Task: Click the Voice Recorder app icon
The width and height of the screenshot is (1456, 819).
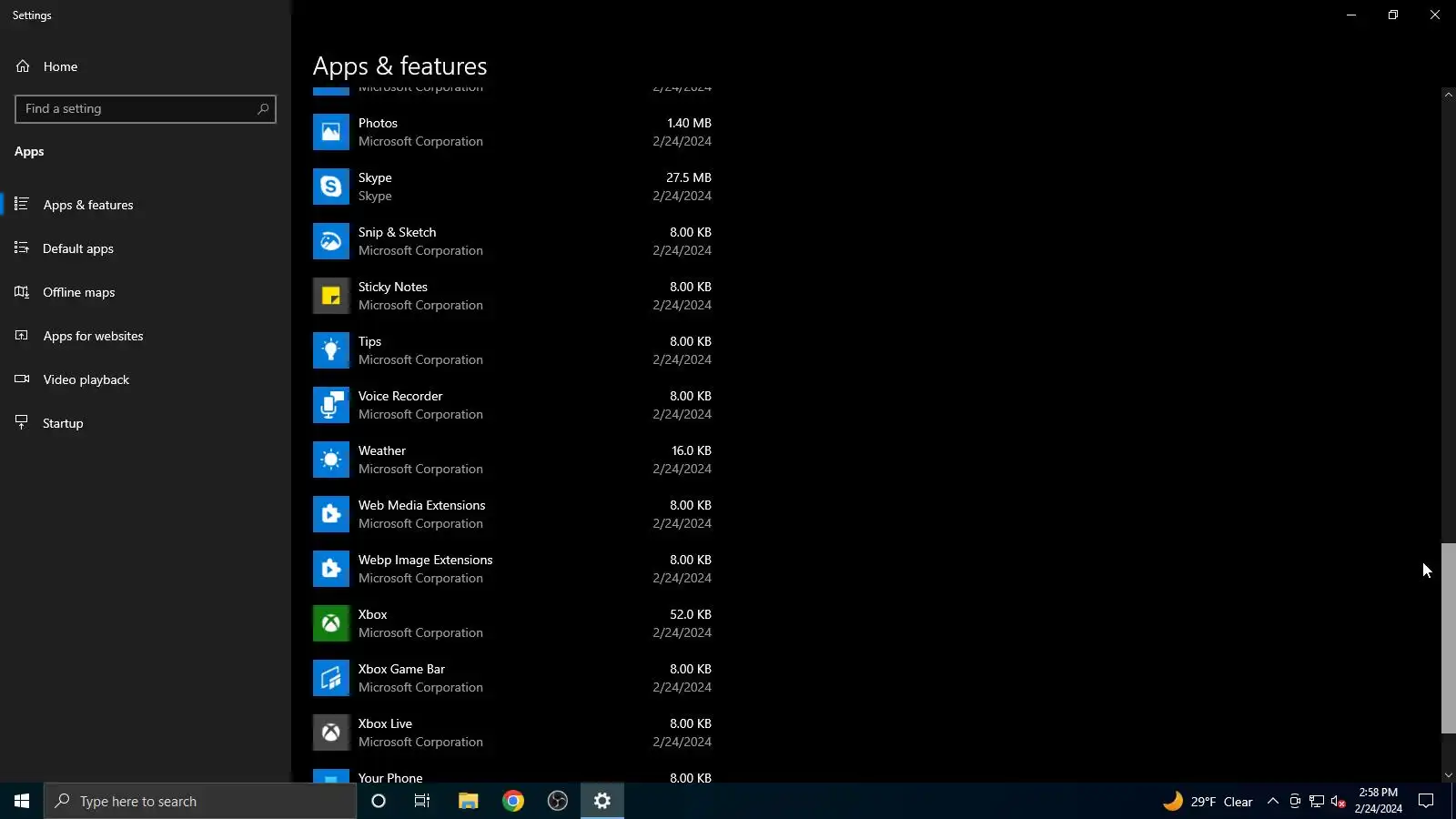Action: tap(331, 405)
